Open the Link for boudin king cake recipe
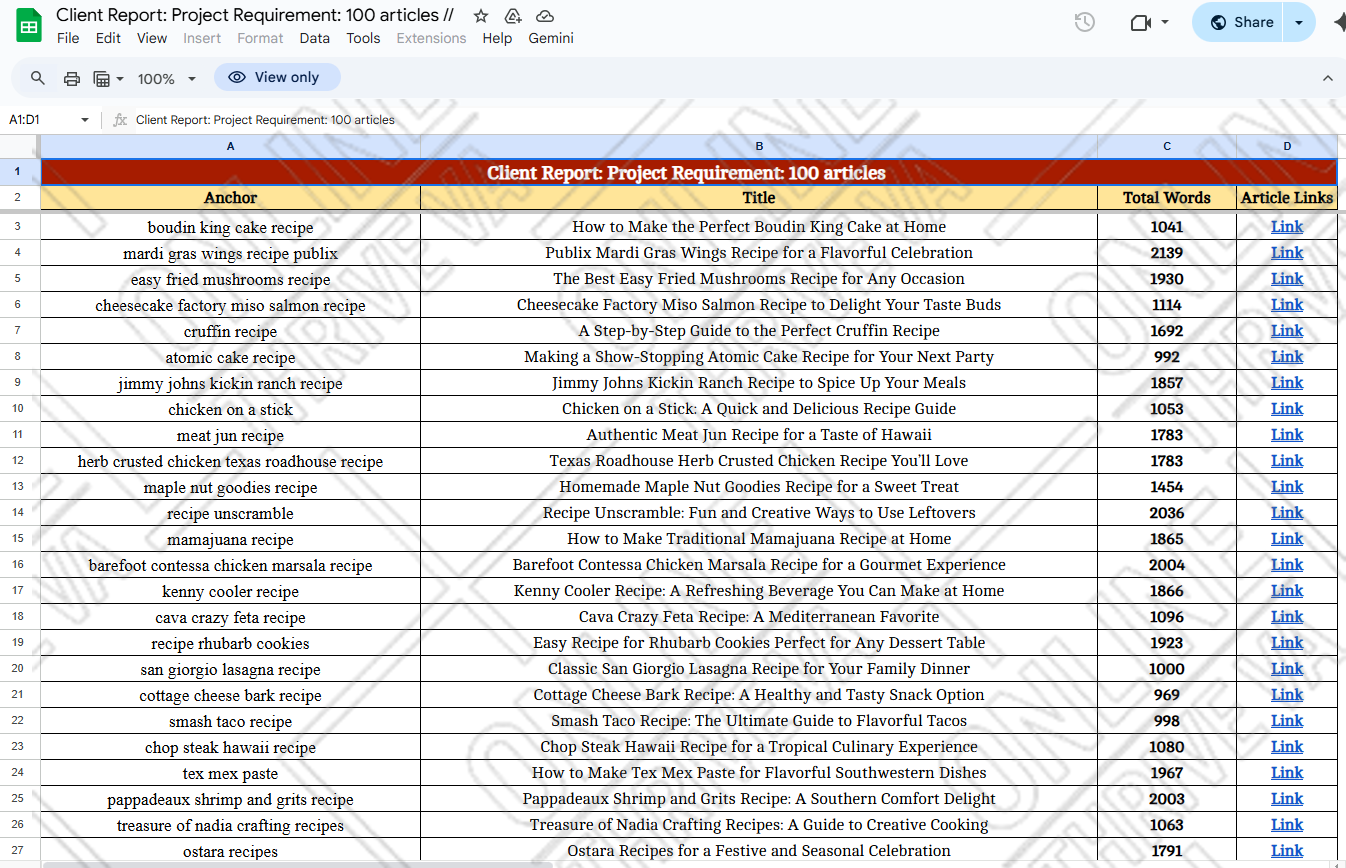Image resolution: width=1346 pixels, height=868 pixels. [1287, 226]
